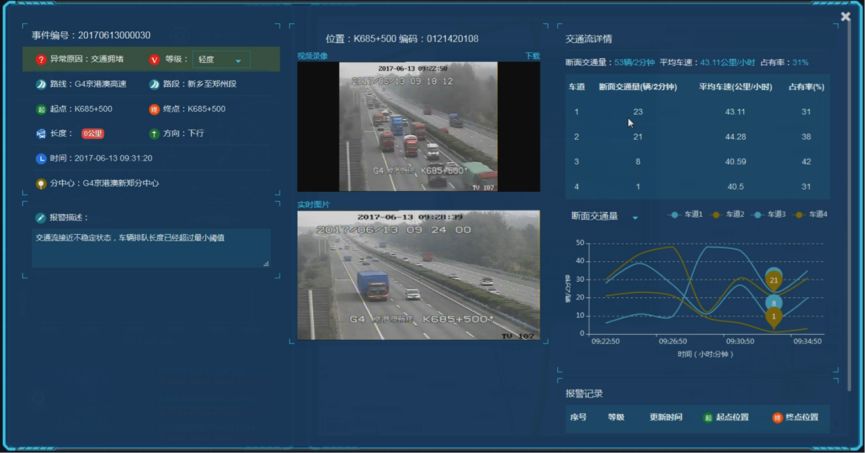This screenshot has height=453, width=865.
Task: Open the real-time highway image thumbnail
Action: point(419,275)
